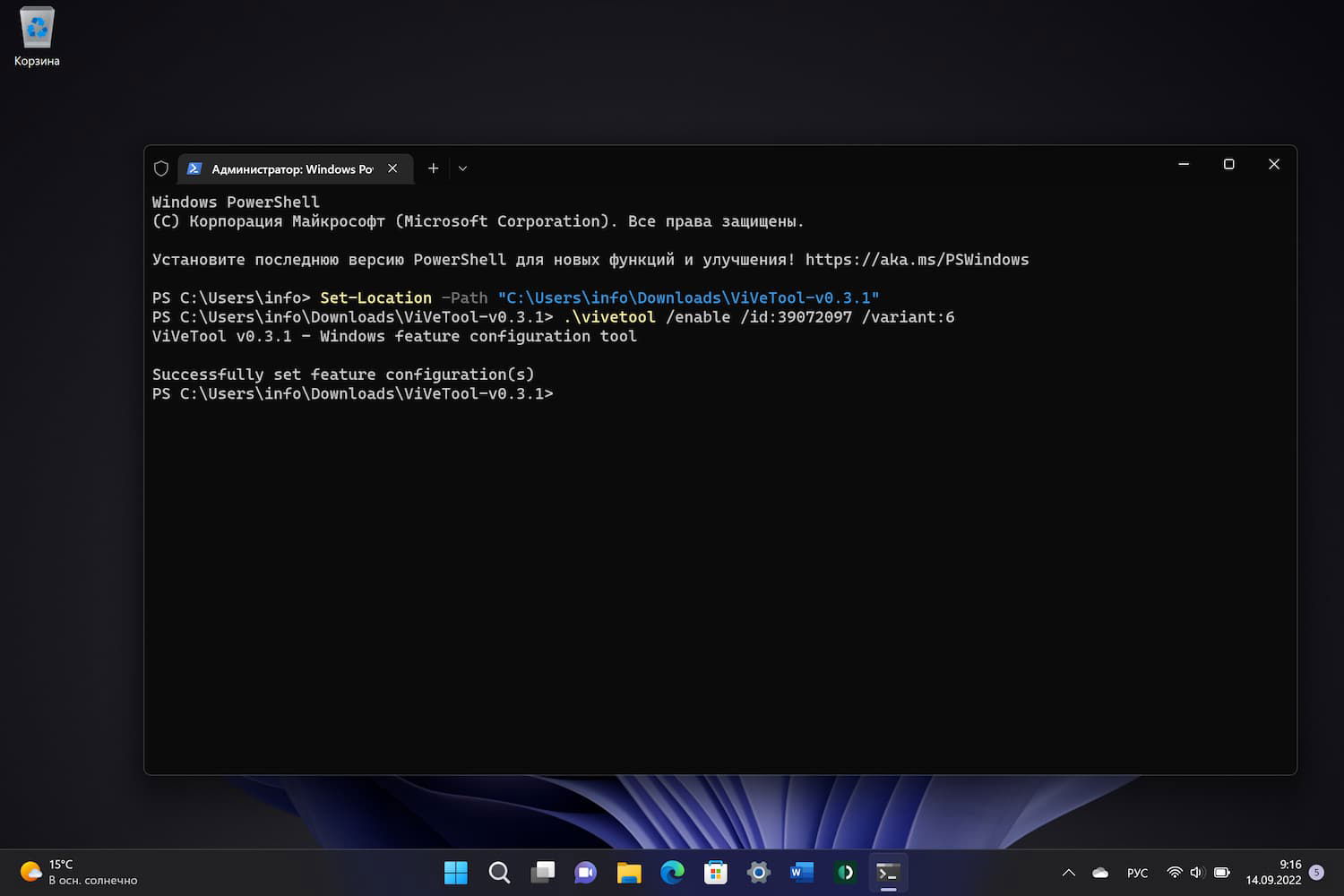Open the https://aka.ms/PSWindows link
Image resolution: width=1344 pixels, height=896 pixels.
point(917,260)
